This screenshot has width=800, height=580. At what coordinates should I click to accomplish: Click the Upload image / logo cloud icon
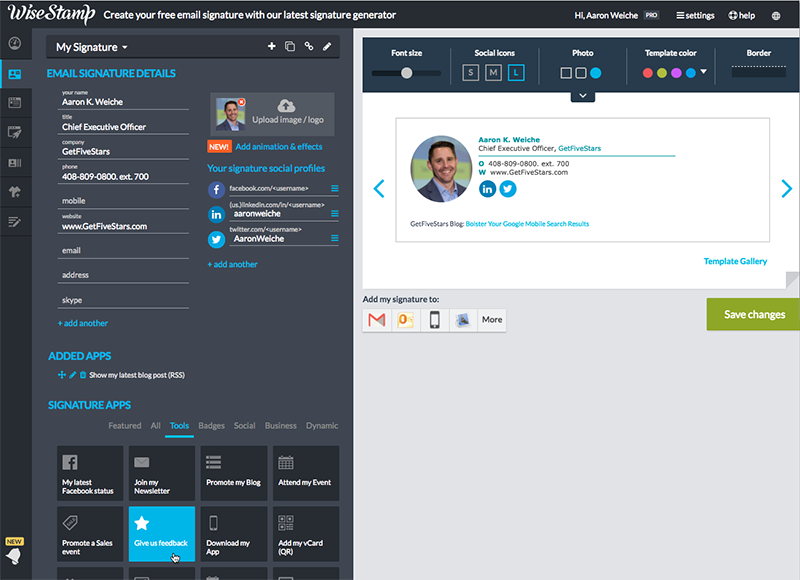286,106
